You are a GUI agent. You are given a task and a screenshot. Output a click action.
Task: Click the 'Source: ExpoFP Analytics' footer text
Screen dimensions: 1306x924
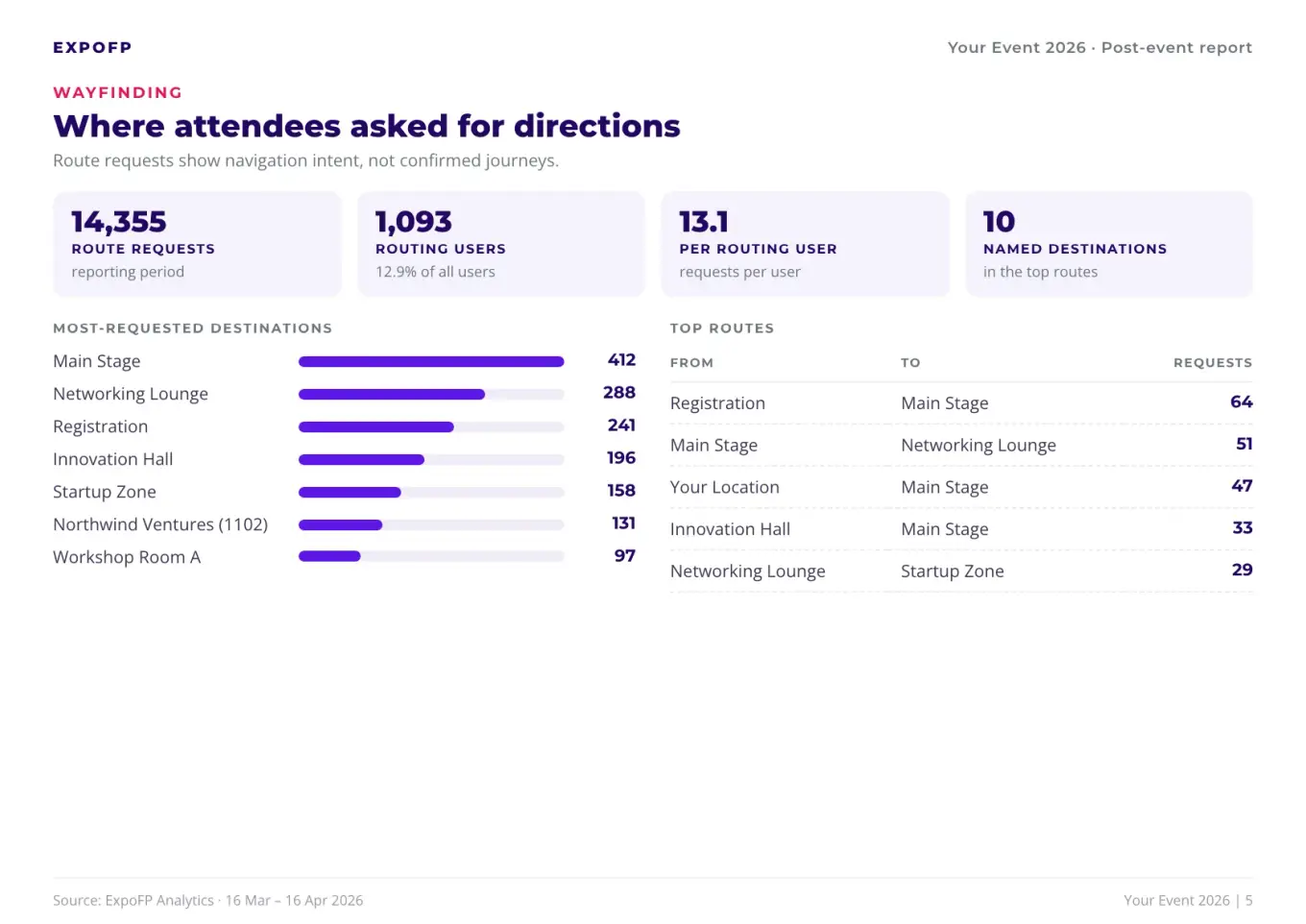208,901
